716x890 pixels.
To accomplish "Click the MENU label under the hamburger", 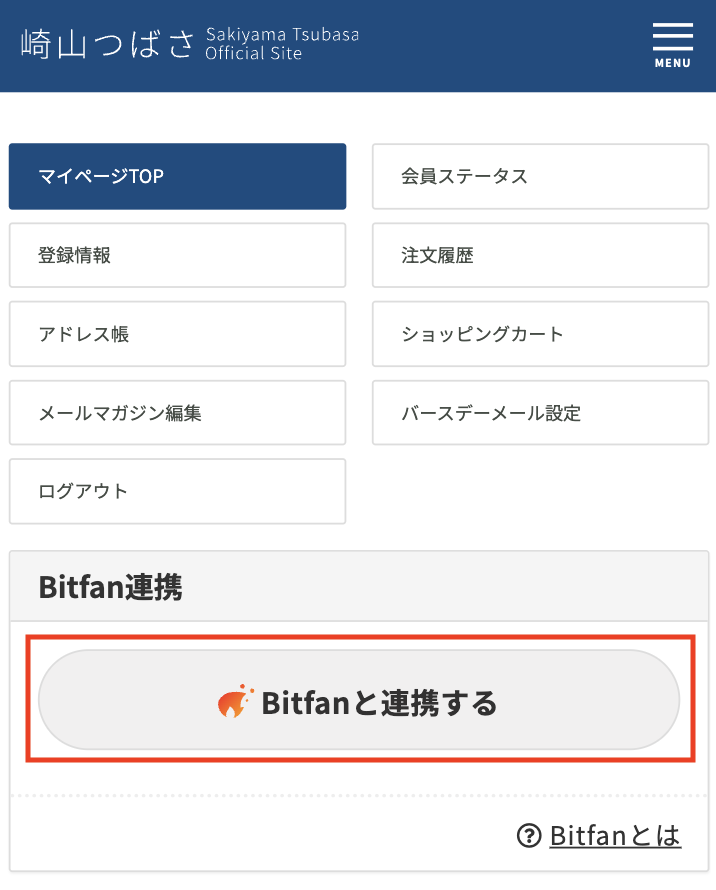I will tap(672, 62).
